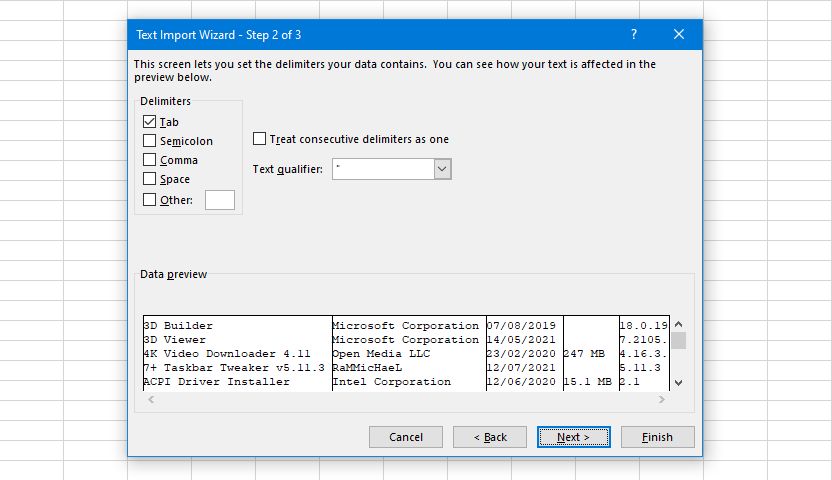Click the date '14/05/2021' in preview

[x=521, y=339]
